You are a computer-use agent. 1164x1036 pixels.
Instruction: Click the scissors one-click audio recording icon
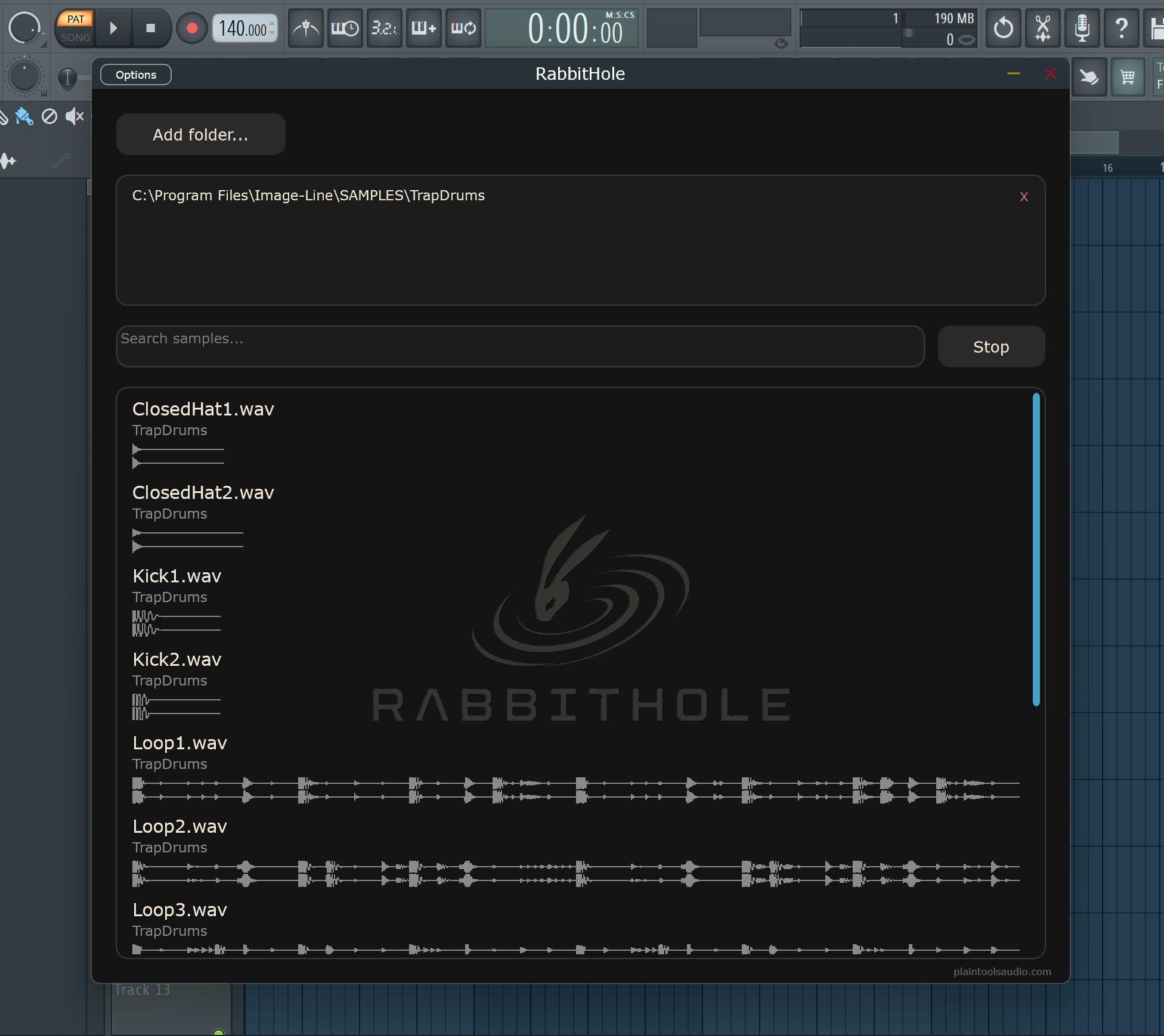(x=1042, y=28)
